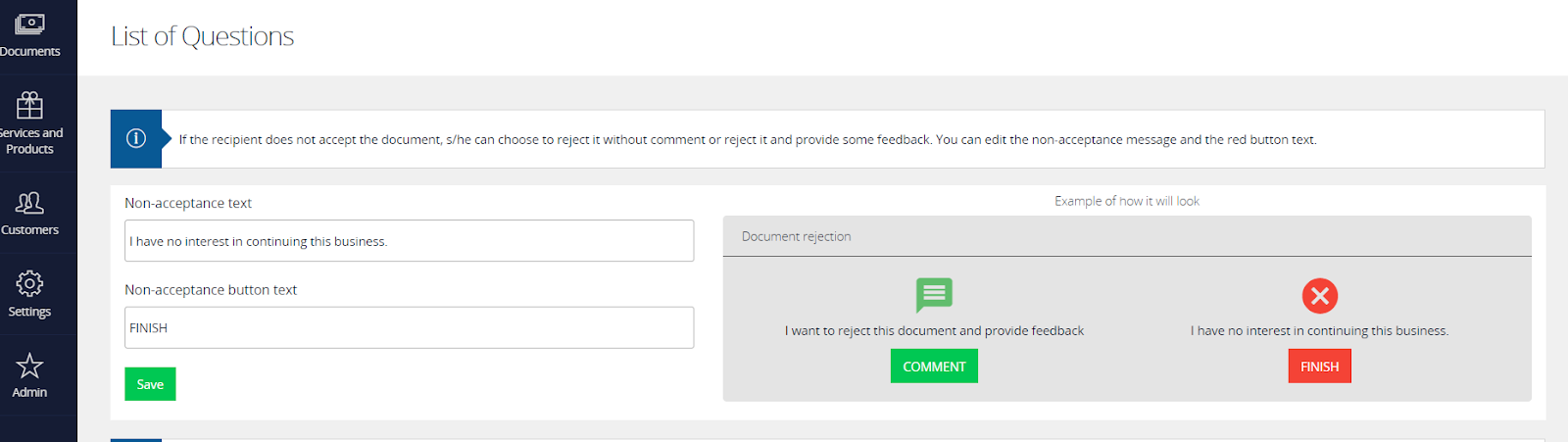Screen dimensions: 1568x442
Task: Click the blue info circle icon
Action: click(x=136, y=139)
